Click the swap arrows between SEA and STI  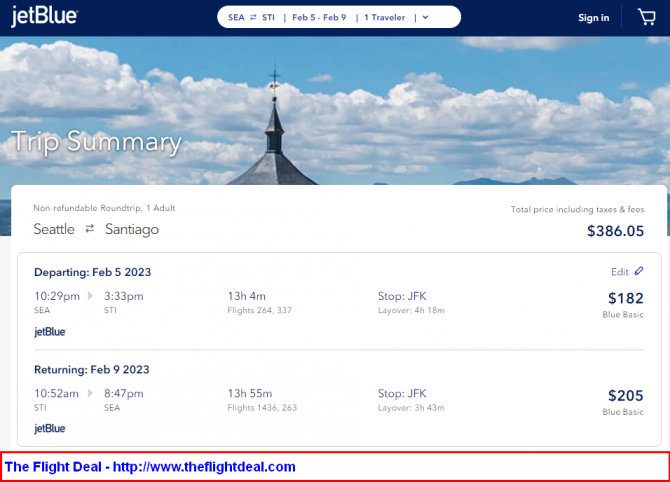point(253,18)
